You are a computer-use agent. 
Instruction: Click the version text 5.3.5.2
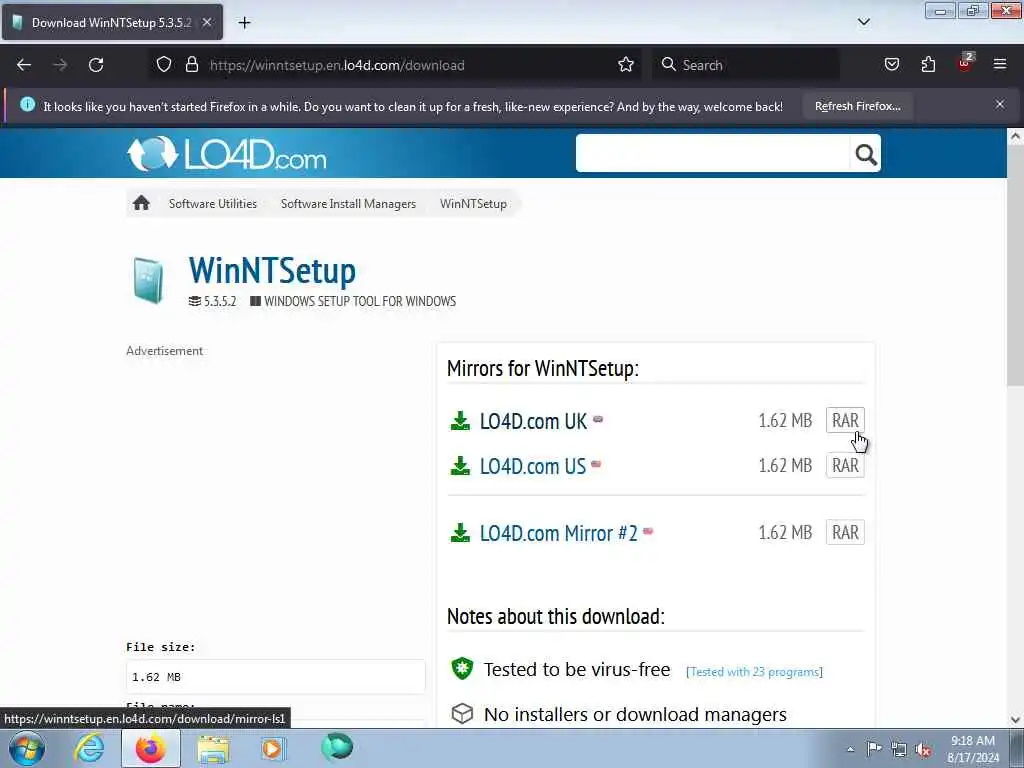(x=219, y=301)
